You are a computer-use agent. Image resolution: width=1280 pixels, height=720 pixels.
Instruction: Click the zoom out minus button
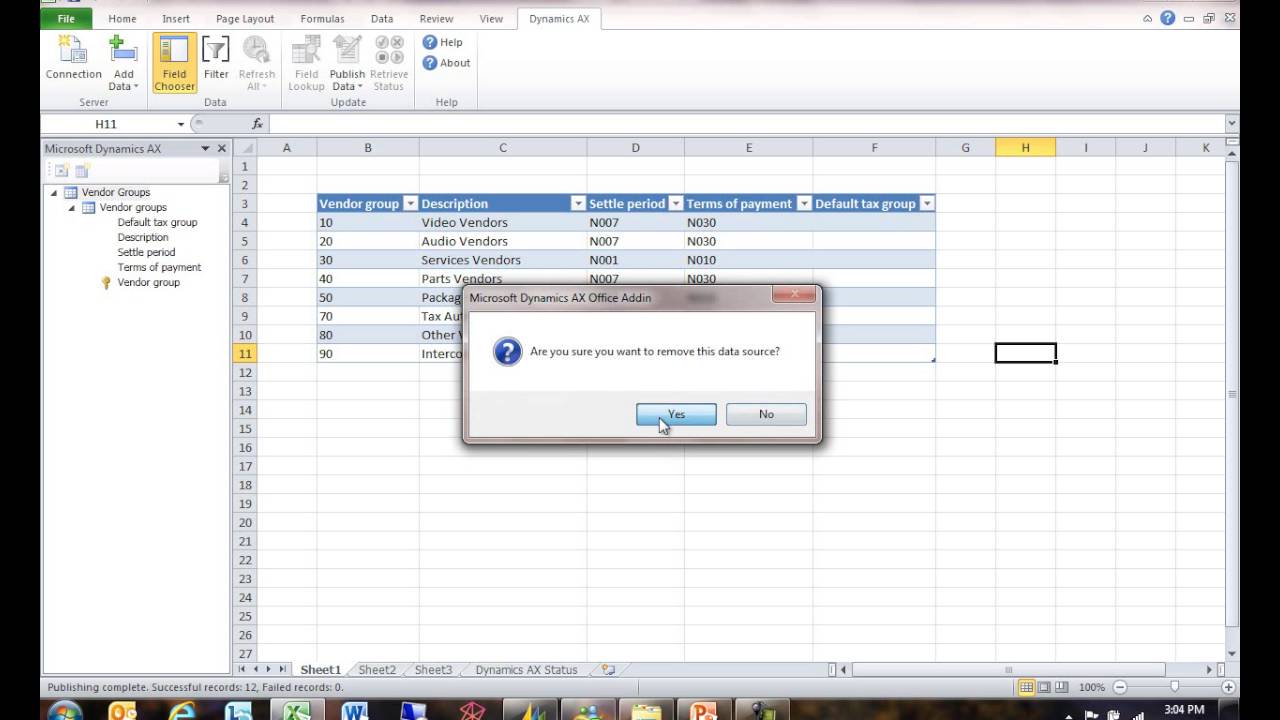(x=1120, y=687)
